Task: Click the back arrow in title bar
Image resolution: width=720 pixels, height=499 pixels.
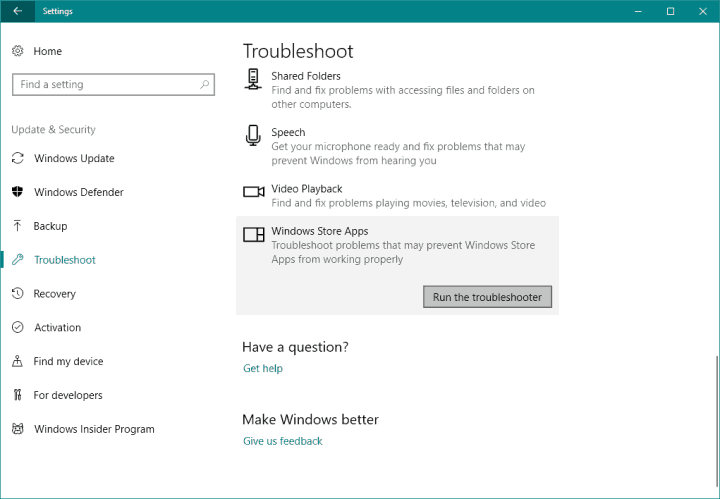Action: [17, 11]
